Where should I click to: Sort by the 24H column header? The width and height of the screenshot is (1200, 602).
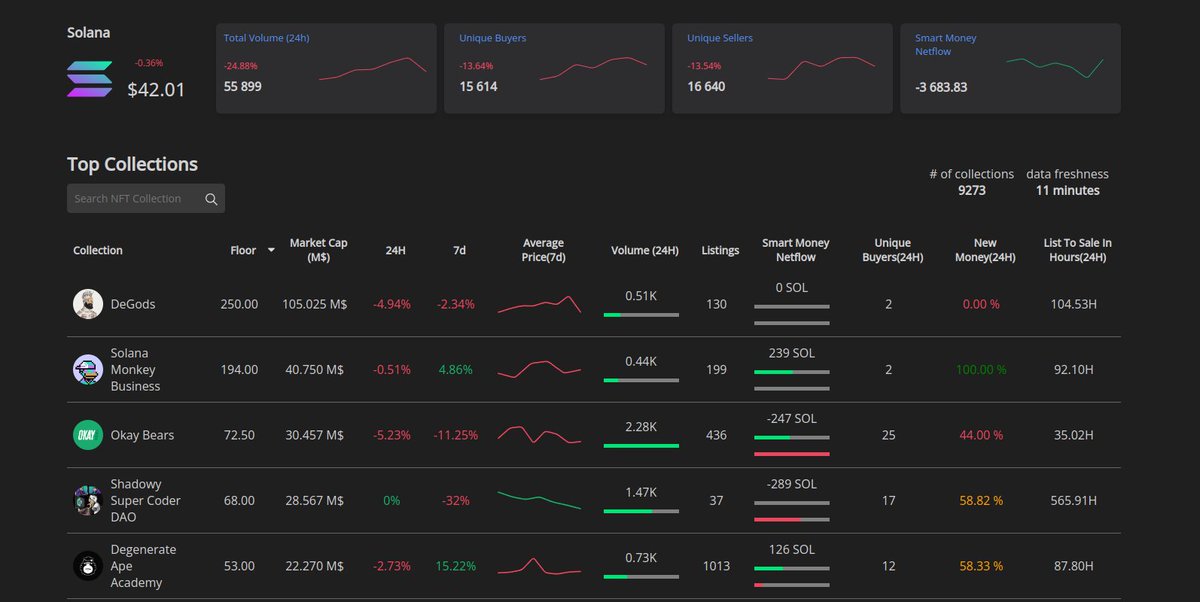pos(395,251)
